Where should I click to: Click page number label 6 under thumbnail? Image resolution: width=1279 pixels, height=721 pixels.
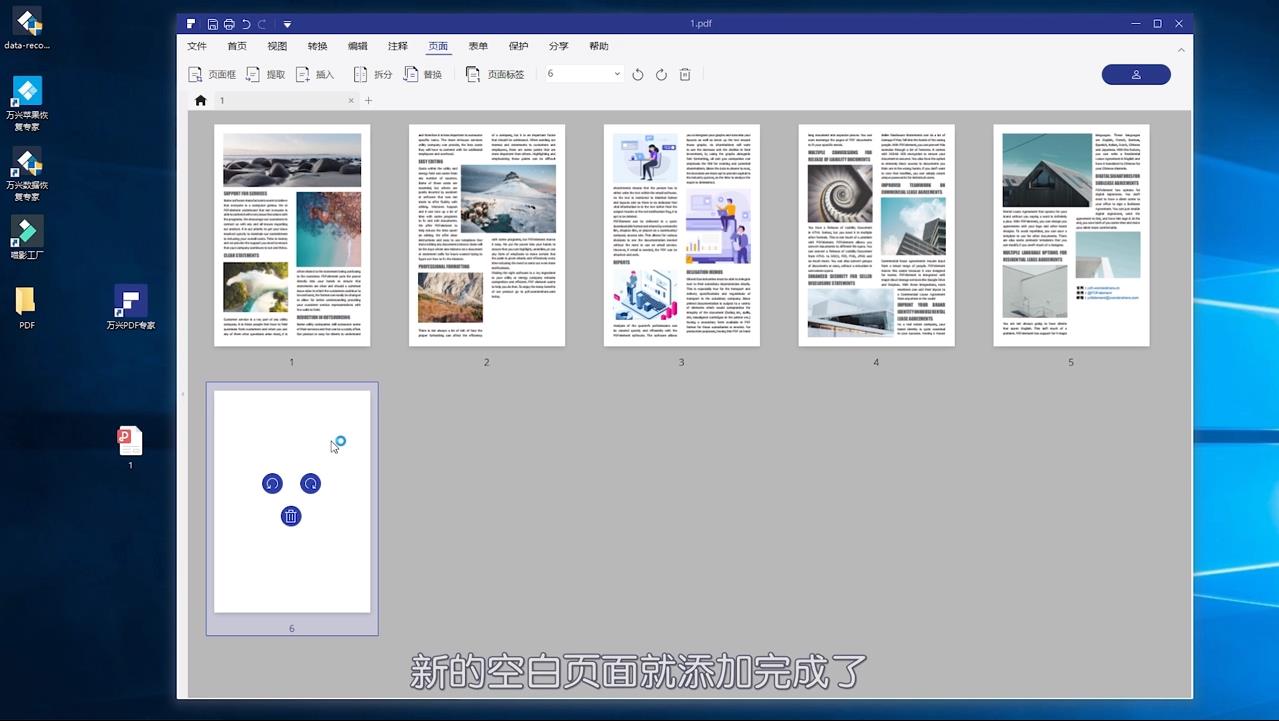click(x=292, y=628)
